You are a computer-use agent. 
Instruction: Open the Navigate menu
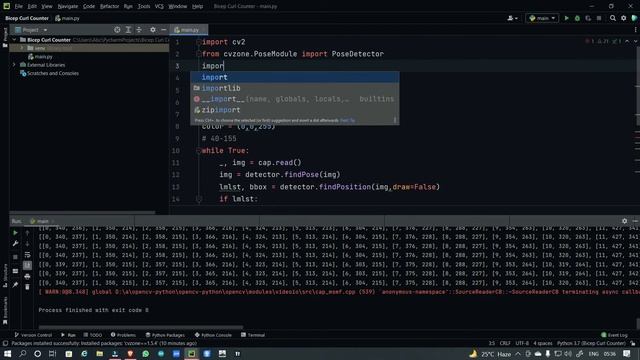(68, 7)
